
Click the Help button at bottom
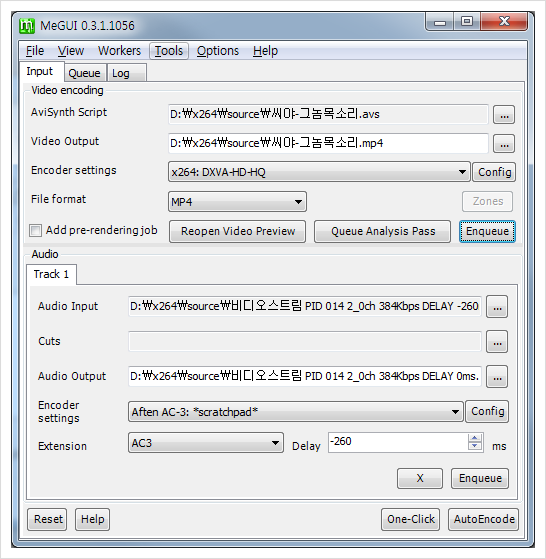92,519
